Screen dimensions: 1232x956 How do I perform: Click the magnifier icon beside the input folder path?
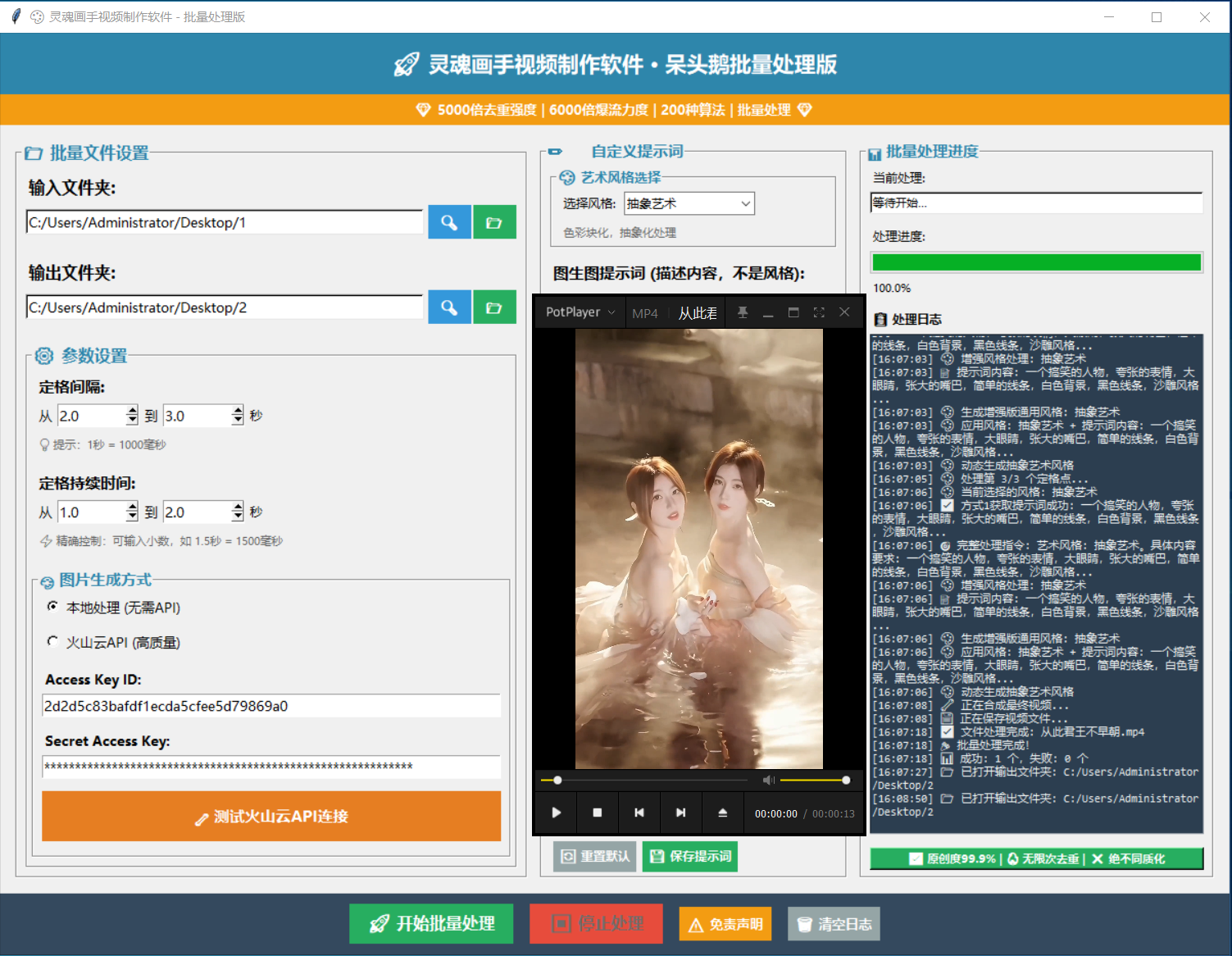(448, 221)
